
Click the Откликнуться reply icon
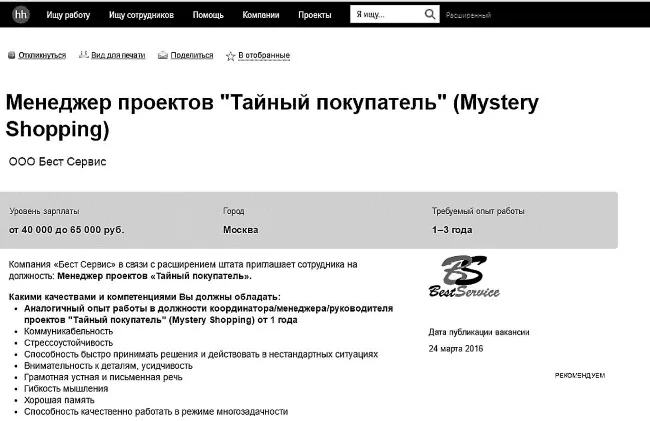pyautogui.click(x=12, y=55)
